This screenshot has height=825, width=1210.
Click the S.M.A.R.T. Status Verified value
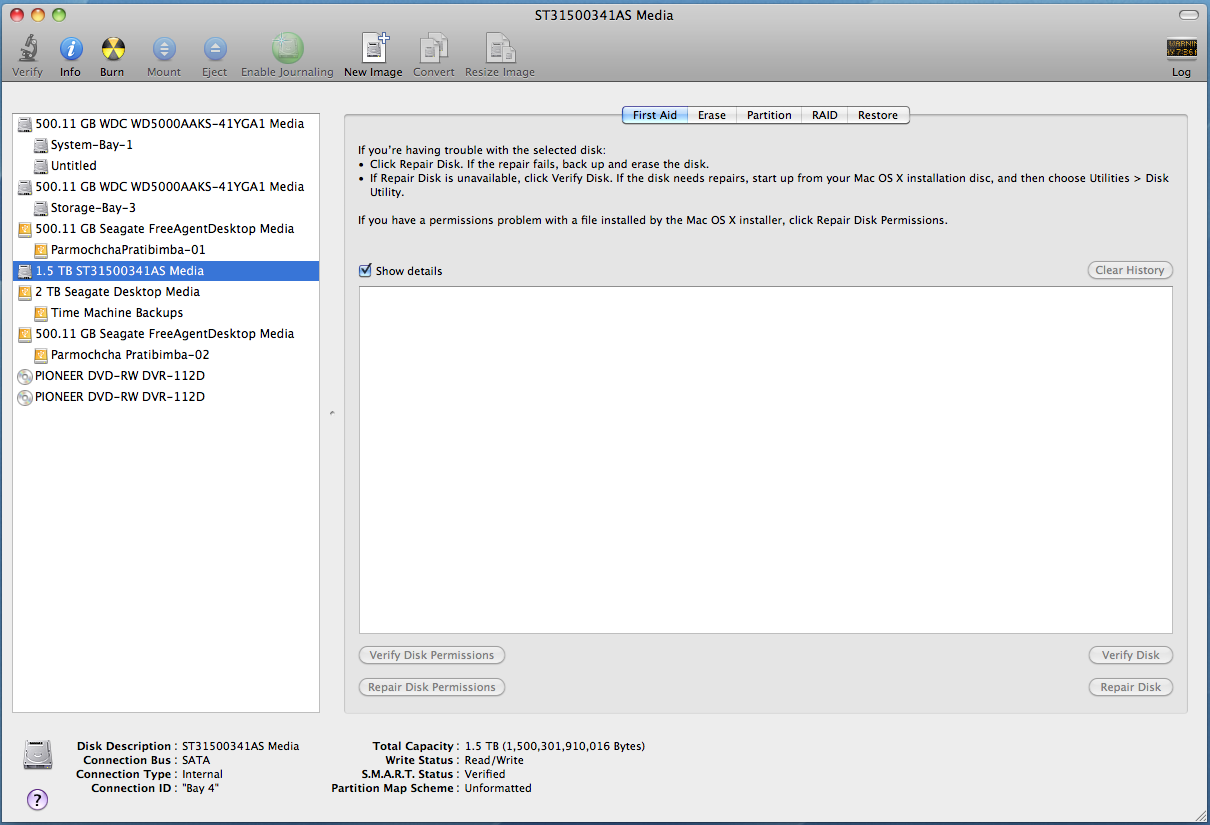[485, 774]
